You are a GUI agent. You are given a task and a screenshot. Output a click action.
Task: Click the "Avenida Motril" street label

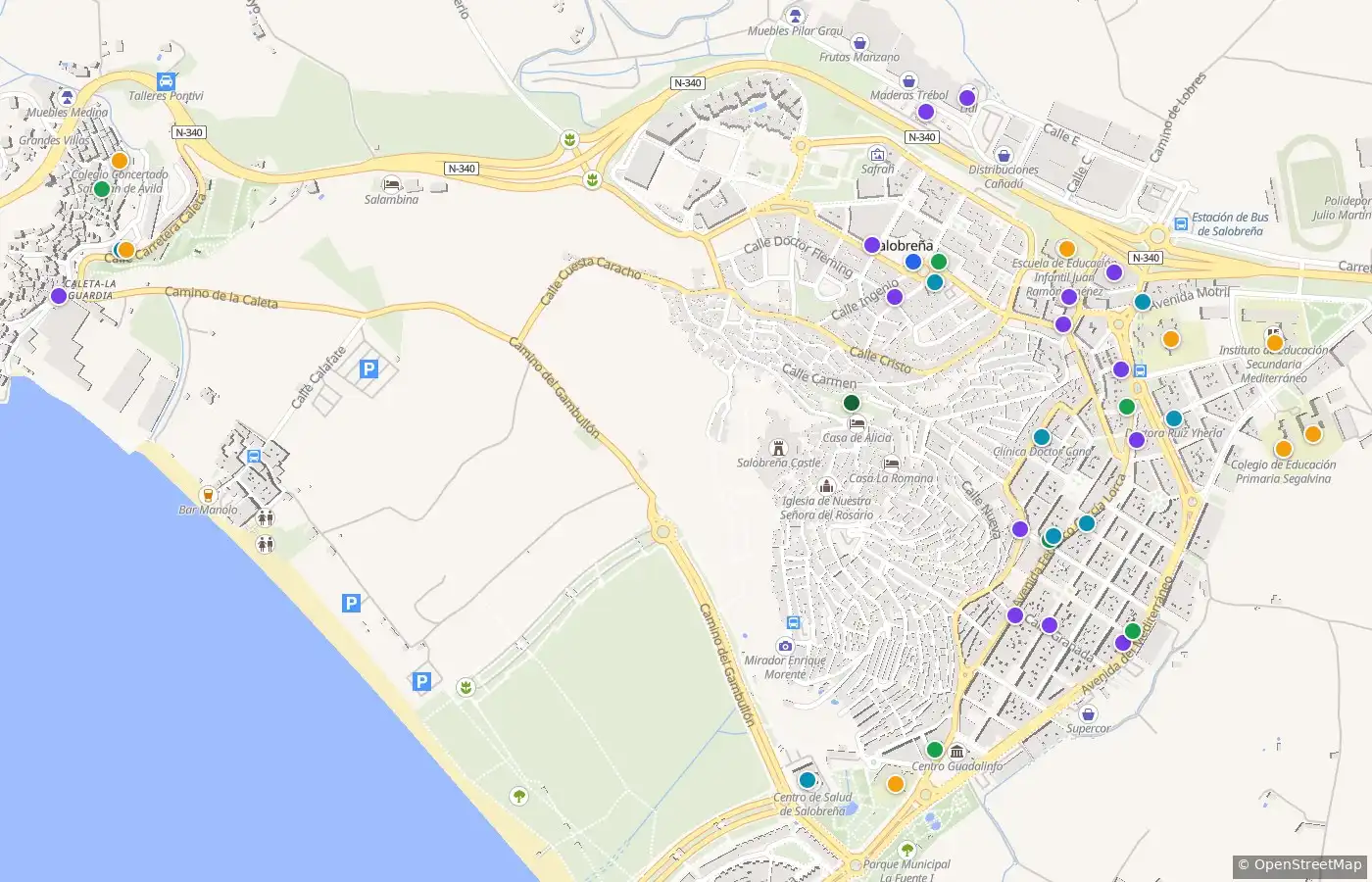[1190, 298]
